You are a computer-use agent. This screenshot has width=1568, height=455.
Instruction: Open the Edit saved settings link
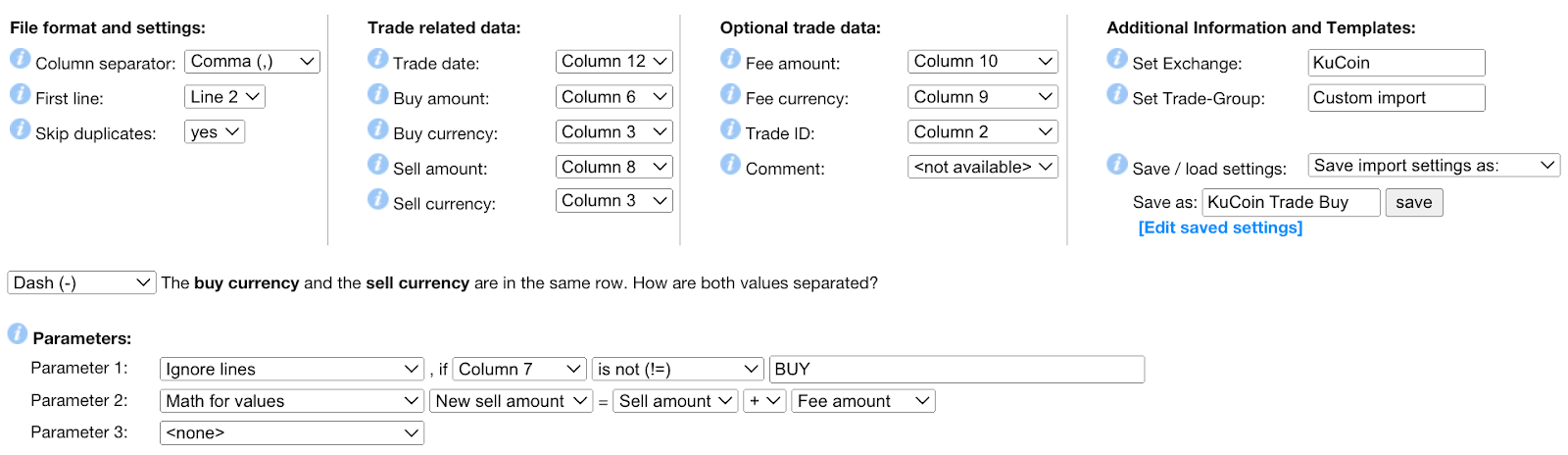[x=1220, y=227]
